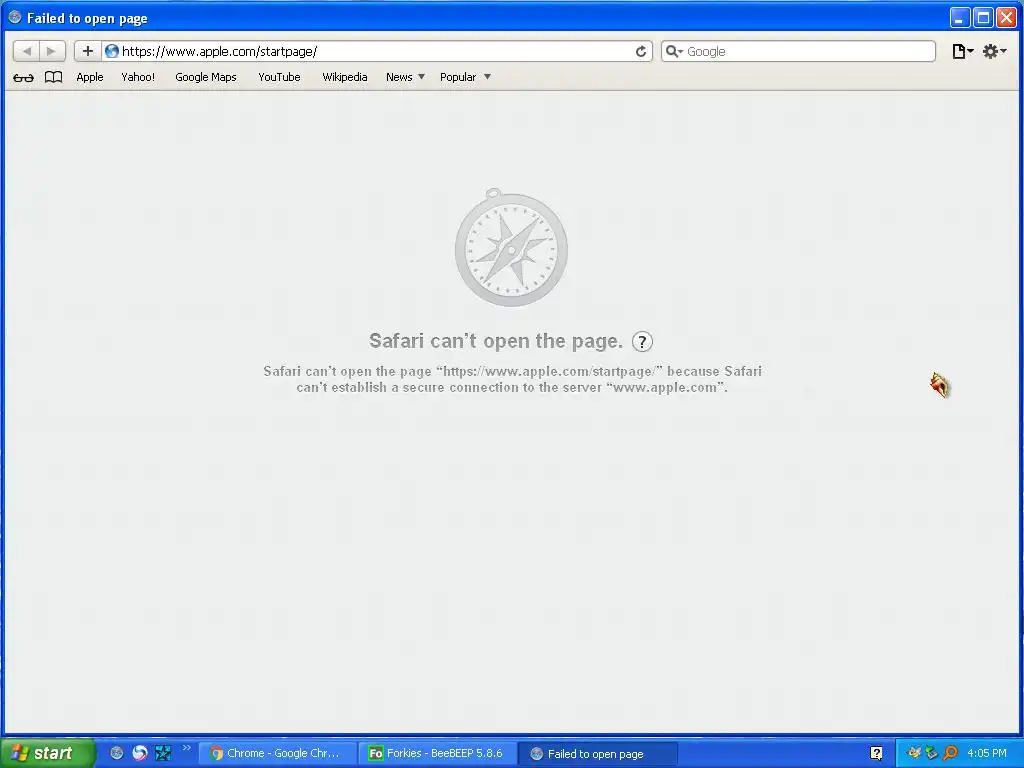Screen dimensions: 1024x768
Task: Click the Safari title bar icon
Action: (x=15, y=18)
